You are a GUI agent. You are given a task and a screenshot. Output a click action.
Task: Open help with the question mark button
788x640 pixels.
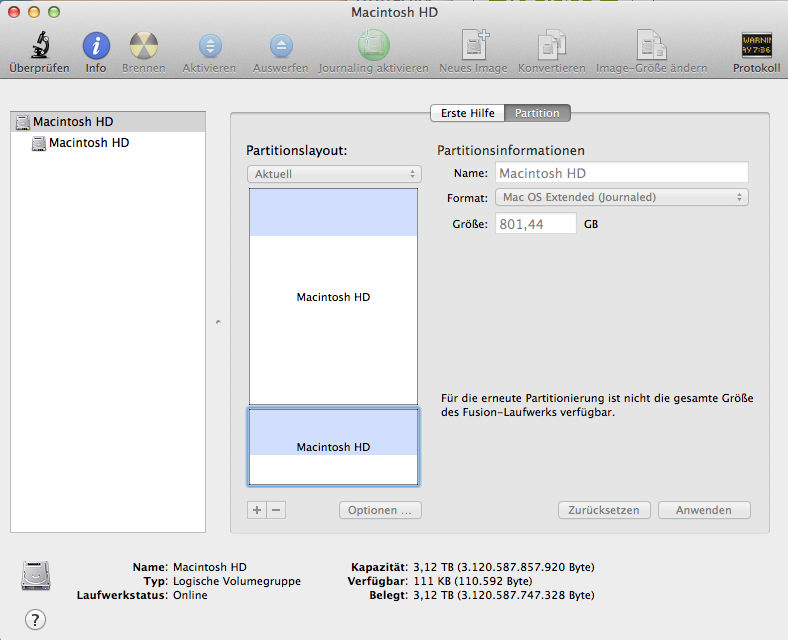[x=35, y=619]
